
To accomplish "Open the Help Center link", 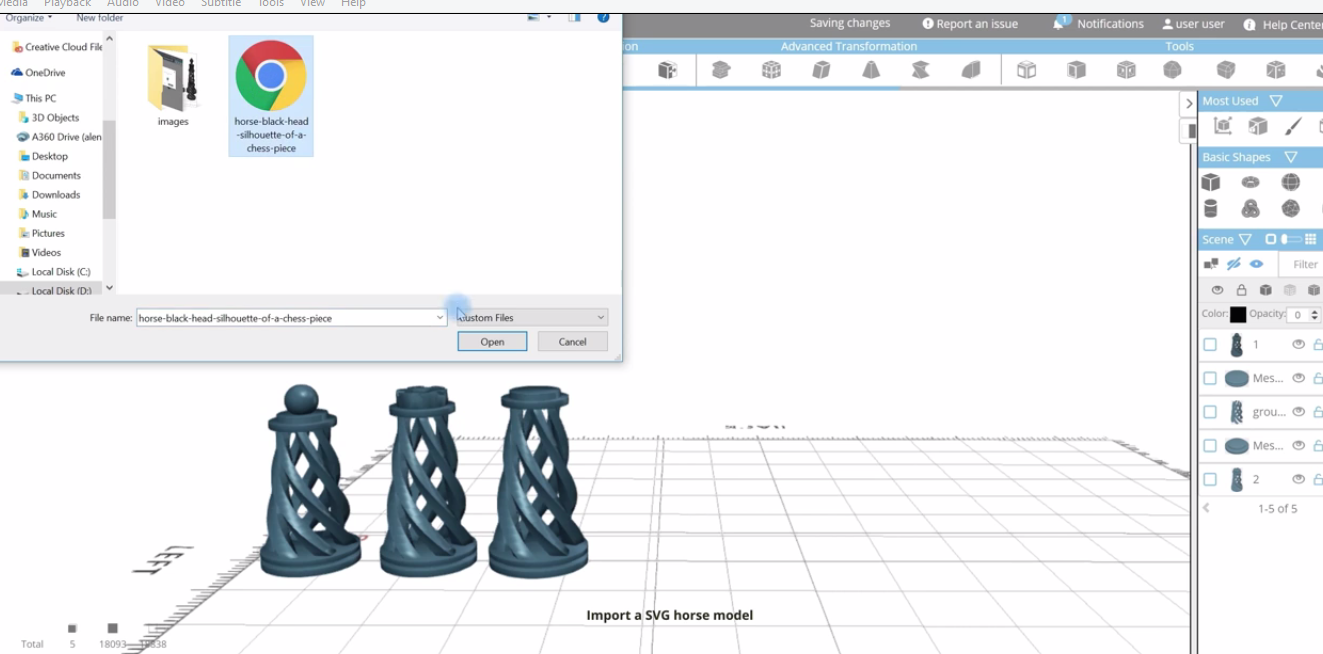I will tap(1283, 24).
